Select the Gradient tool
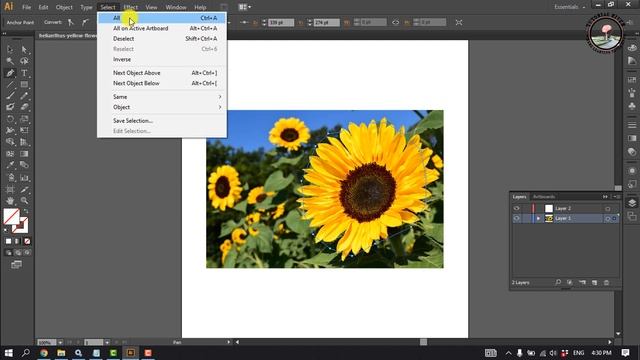640x360 pixels. [x=24, y=154]
